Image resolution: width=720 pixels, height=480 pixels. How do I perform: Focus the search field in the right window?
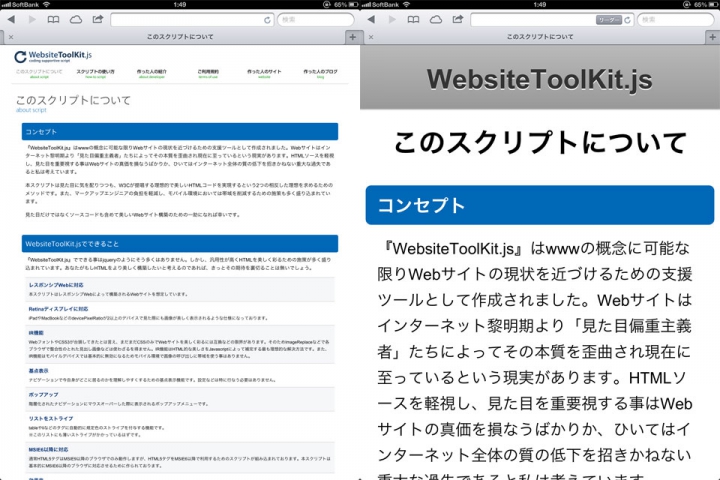pyautogui.click(x=675, y=20)
